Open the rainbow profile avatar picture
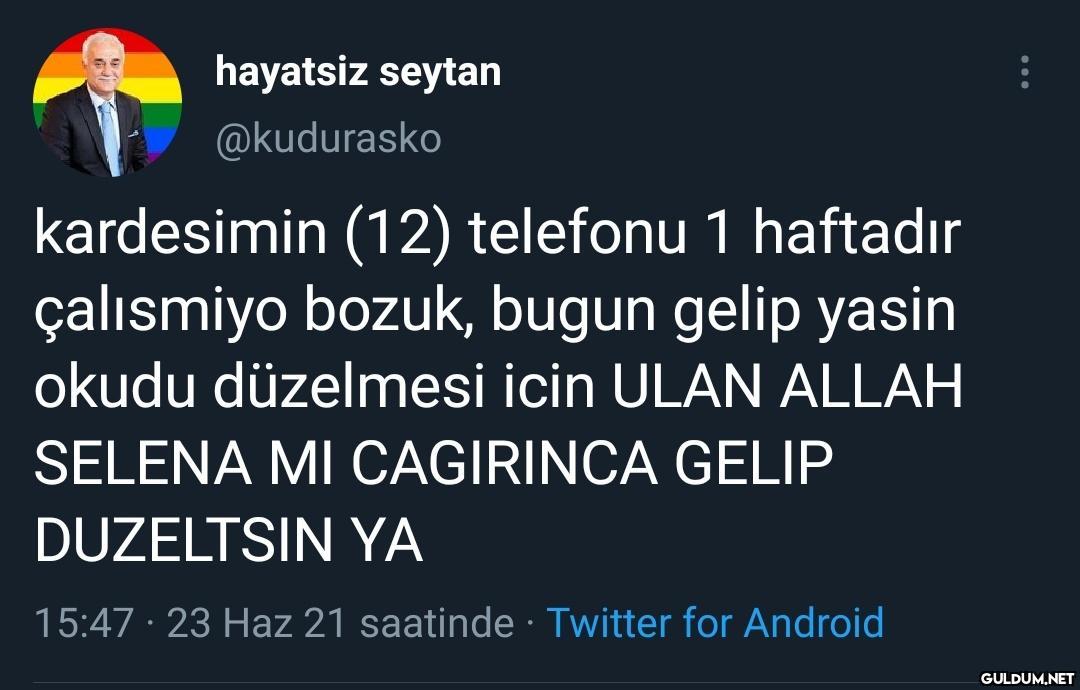 (107, 102)
